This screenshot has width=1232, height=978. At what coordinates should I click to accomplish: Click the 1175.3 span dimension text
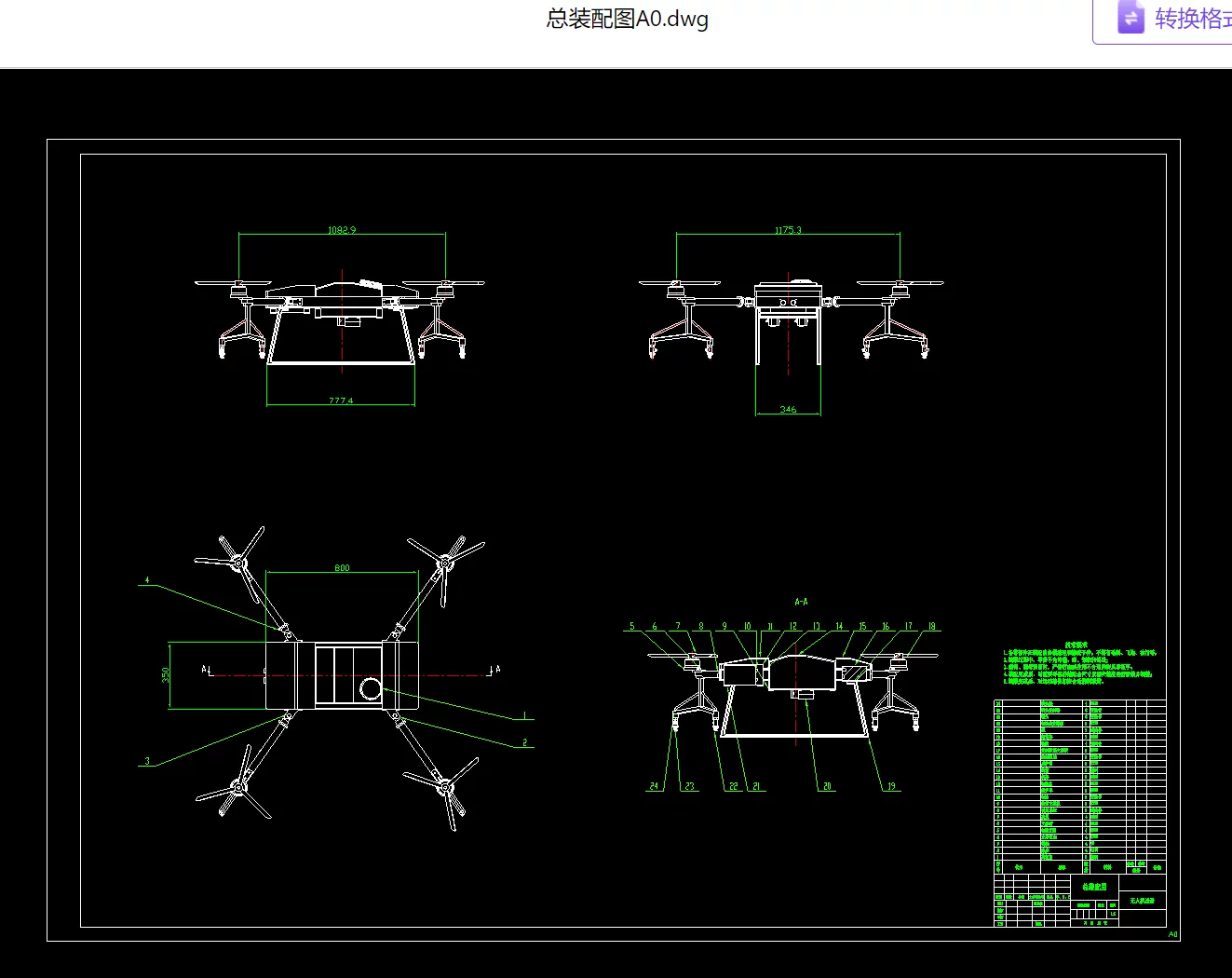(788, 229)
